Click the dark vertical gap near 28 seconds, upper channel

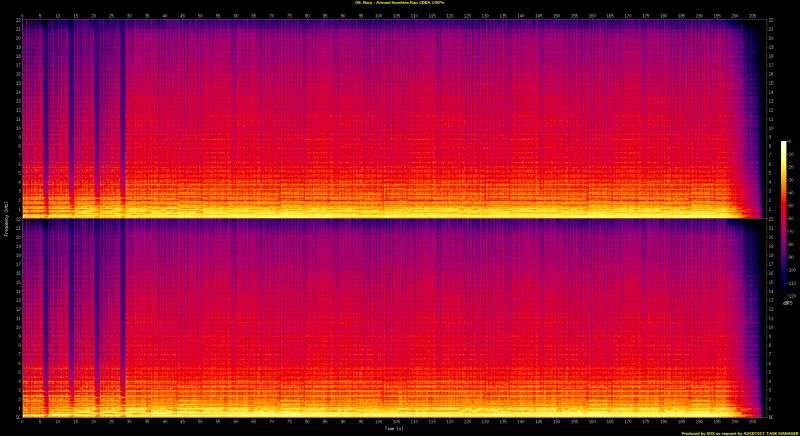[x=123, y=110]
